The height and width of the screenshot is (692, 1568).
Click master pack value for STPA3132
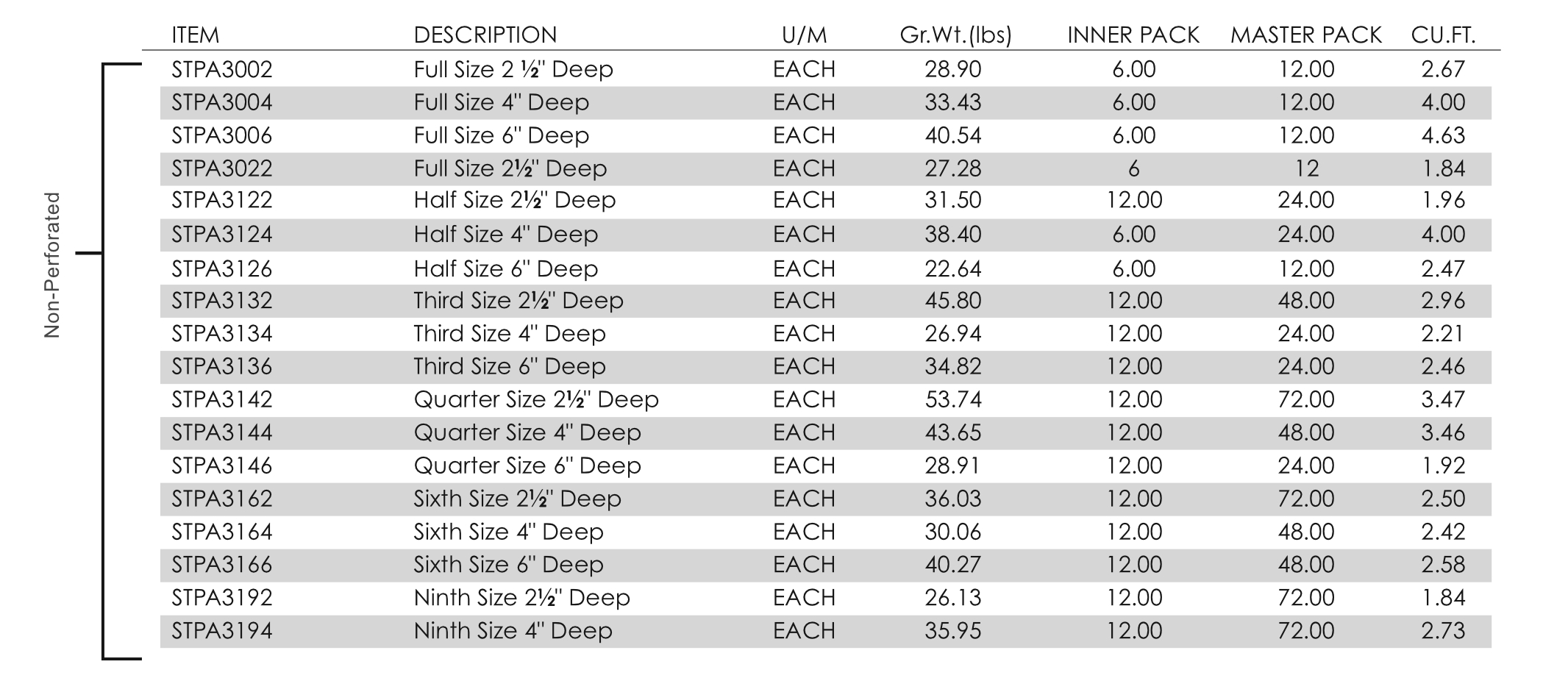point(1305,301)
